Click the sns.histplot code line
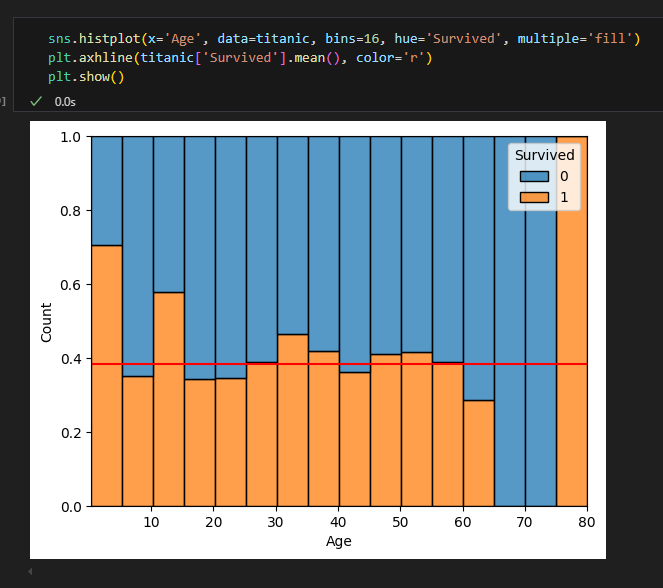The height and width of the screenshot is (588, 663). pos(344,39)
